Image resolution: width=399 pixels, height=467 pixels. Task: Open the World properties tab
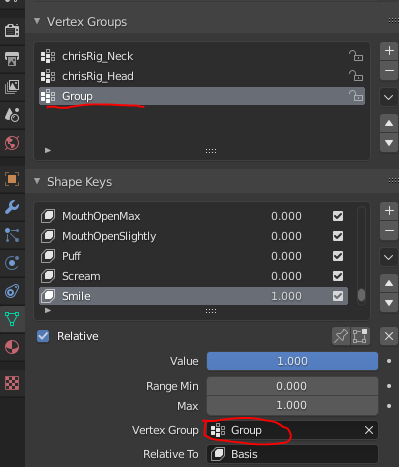click(x=12, y=143)
